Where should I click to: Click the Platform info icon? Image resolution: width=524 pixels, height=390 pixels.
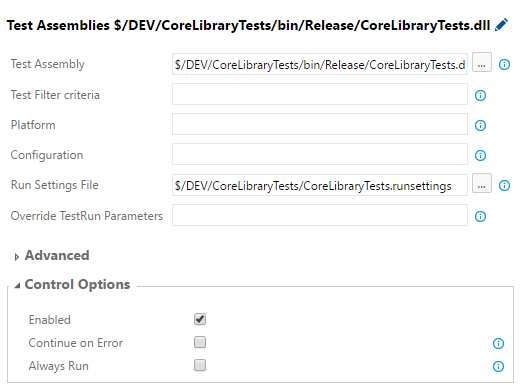[480, 126]
